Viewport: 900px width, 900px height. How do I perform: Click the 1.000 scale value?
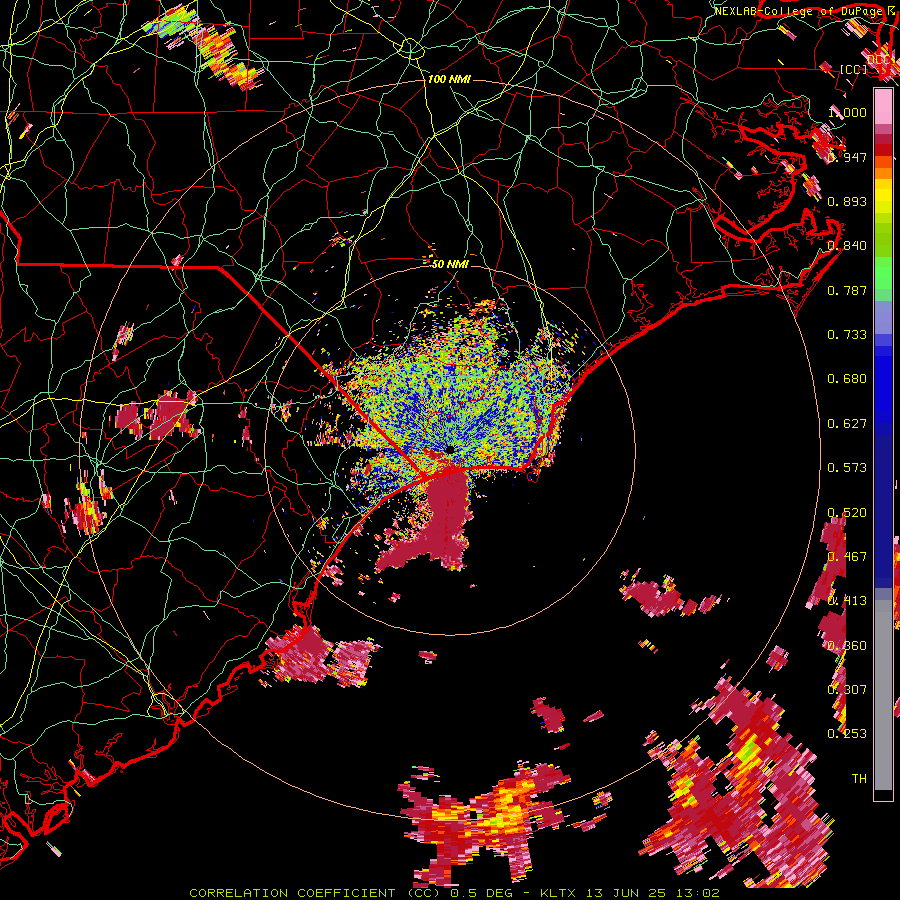tap(847, 112)
